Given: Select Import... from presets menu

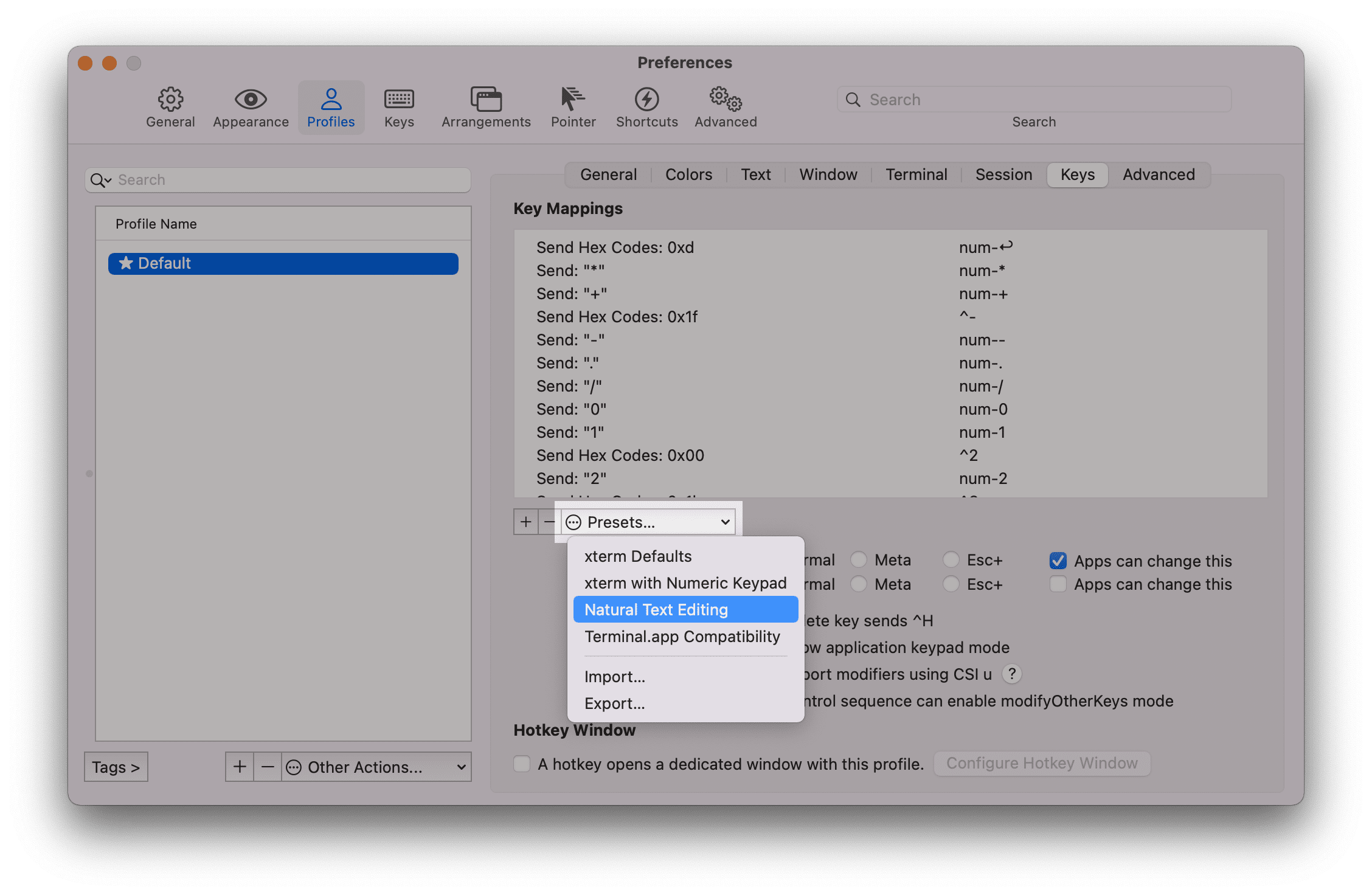Looking at the screenshot, I should (685, 677).
